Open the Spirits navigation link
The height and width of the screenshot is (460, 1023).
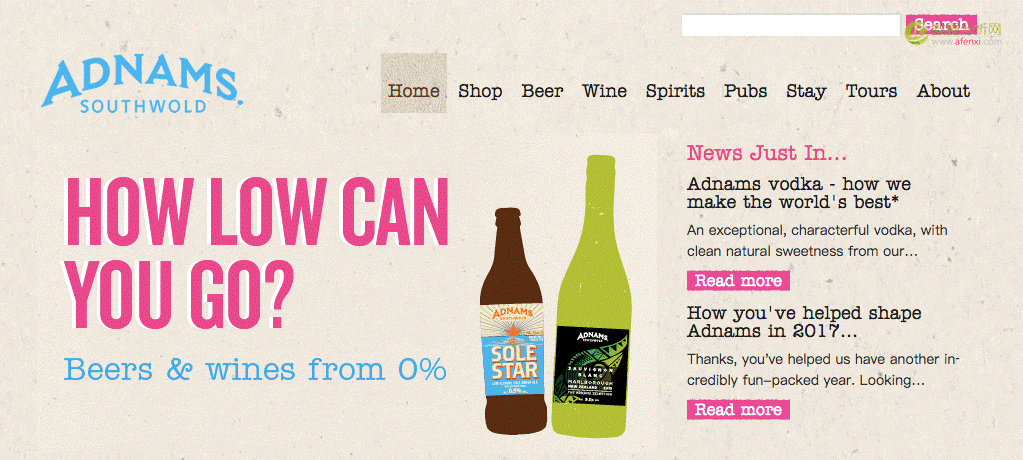675,91
